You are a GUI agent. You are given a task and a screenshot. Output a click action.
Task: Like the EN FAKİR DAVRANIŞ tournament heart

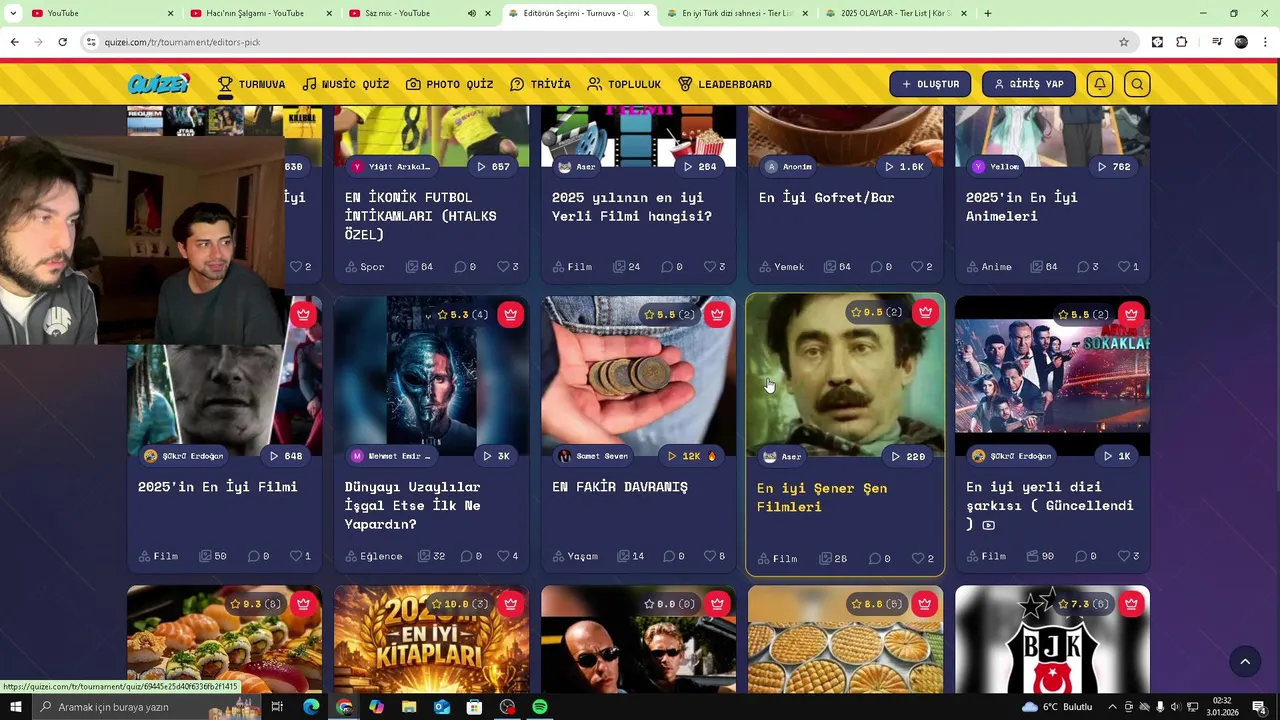point(709,556)
